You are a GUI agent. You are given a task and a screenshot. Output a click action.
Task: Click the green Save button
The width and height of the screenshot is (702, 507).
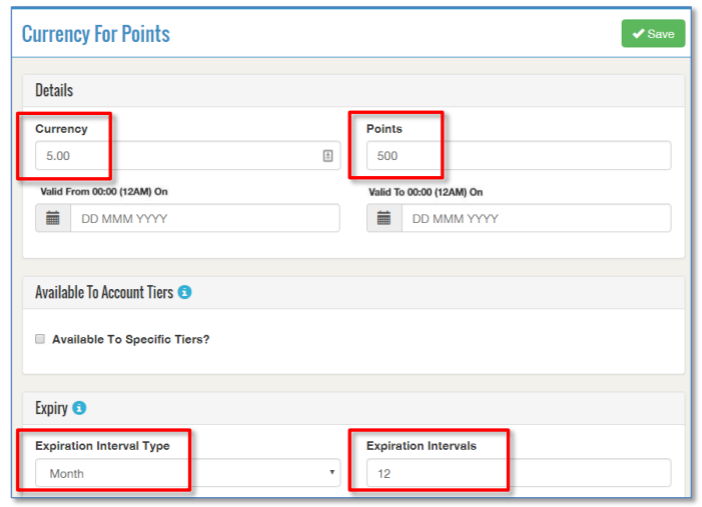pos(652,34)
